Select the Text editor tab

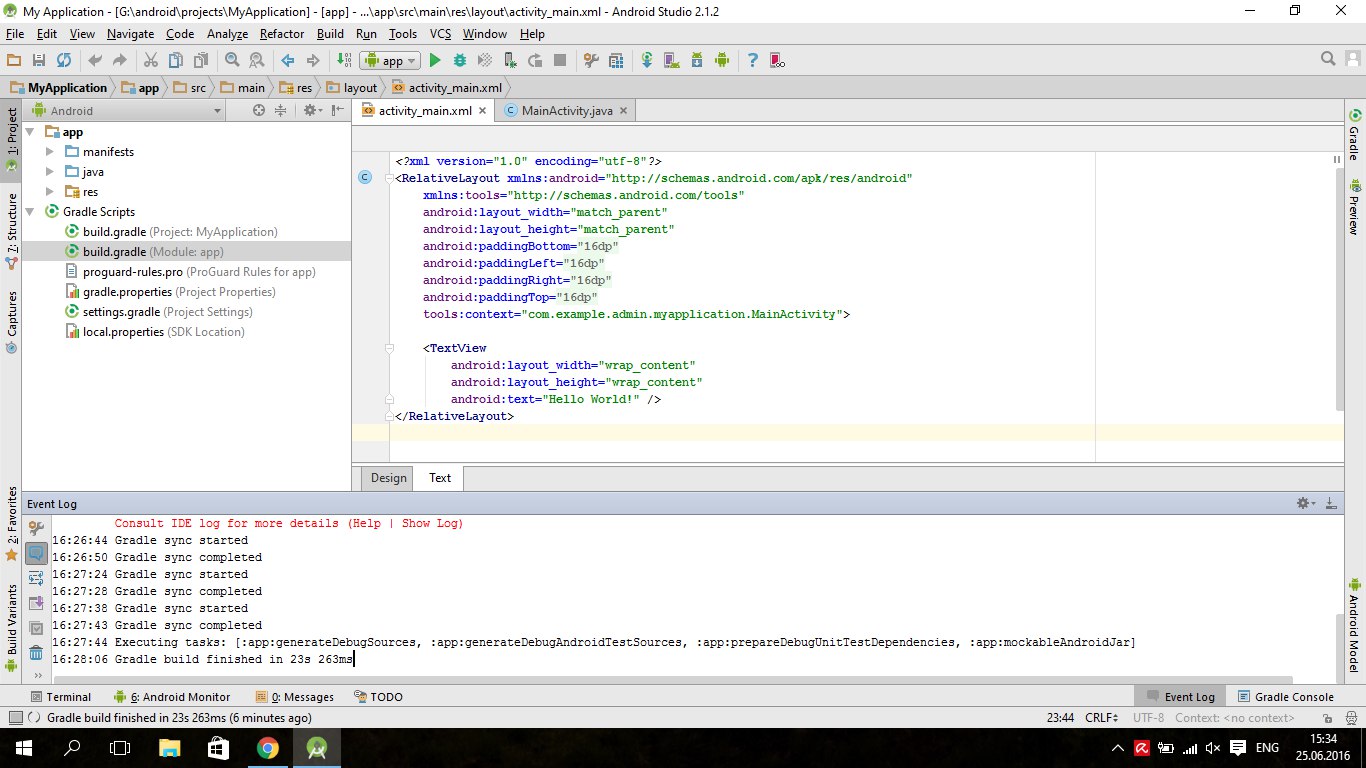(440, 478)
